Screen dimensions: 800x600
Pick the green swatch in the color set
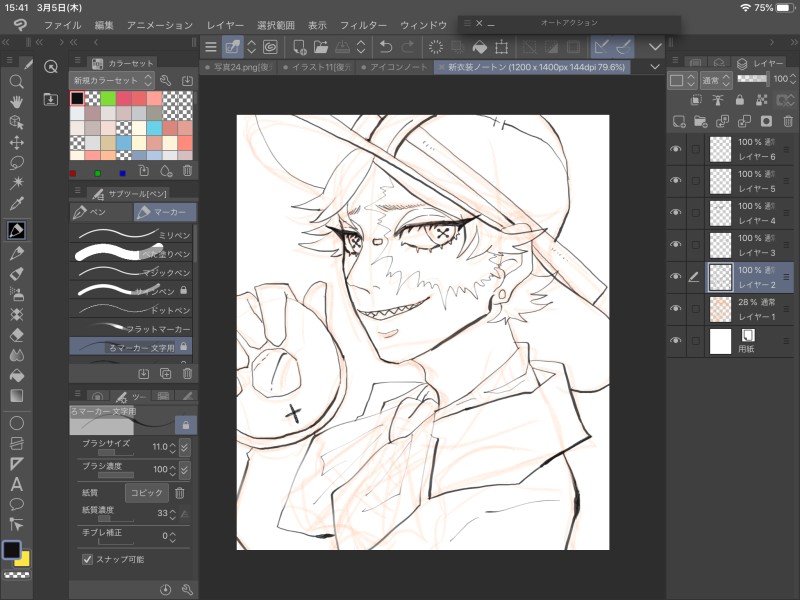point(108,98)
